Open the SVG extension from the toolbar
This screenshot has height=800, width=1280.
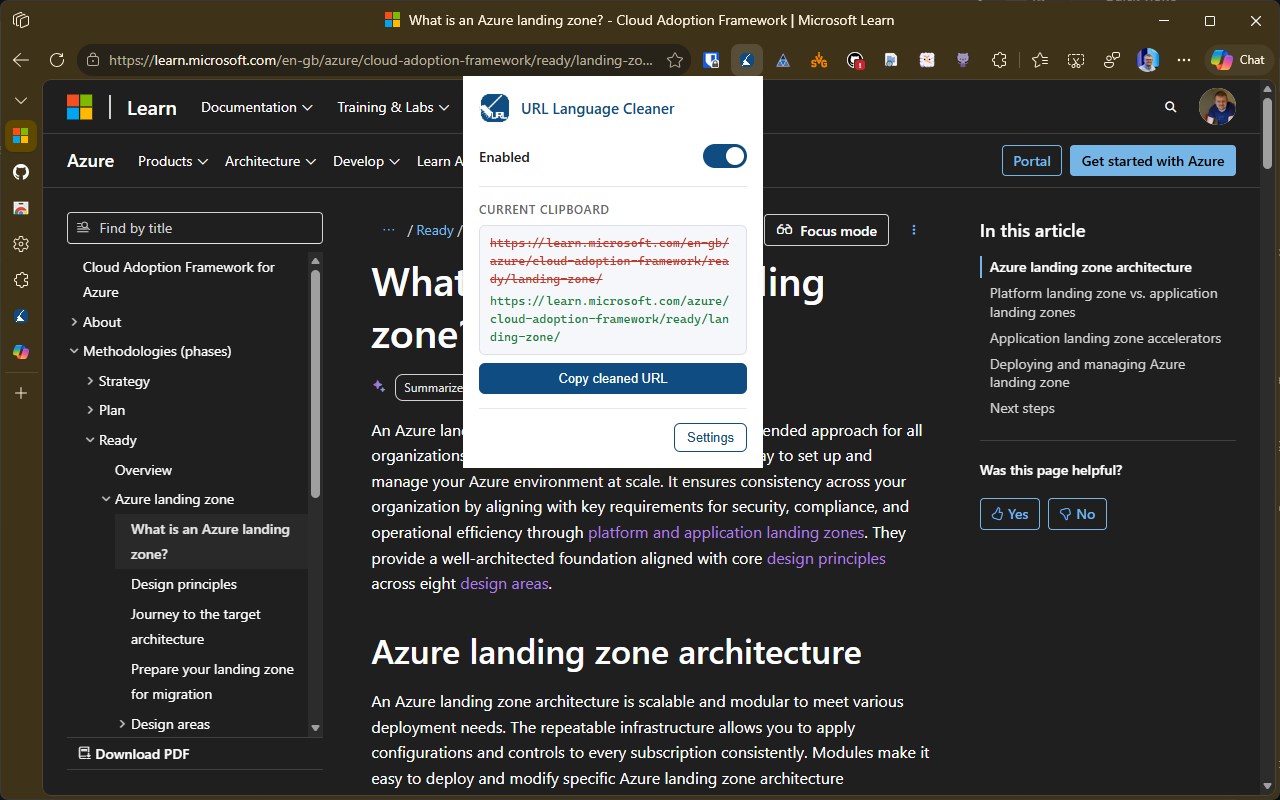point(818,60)
